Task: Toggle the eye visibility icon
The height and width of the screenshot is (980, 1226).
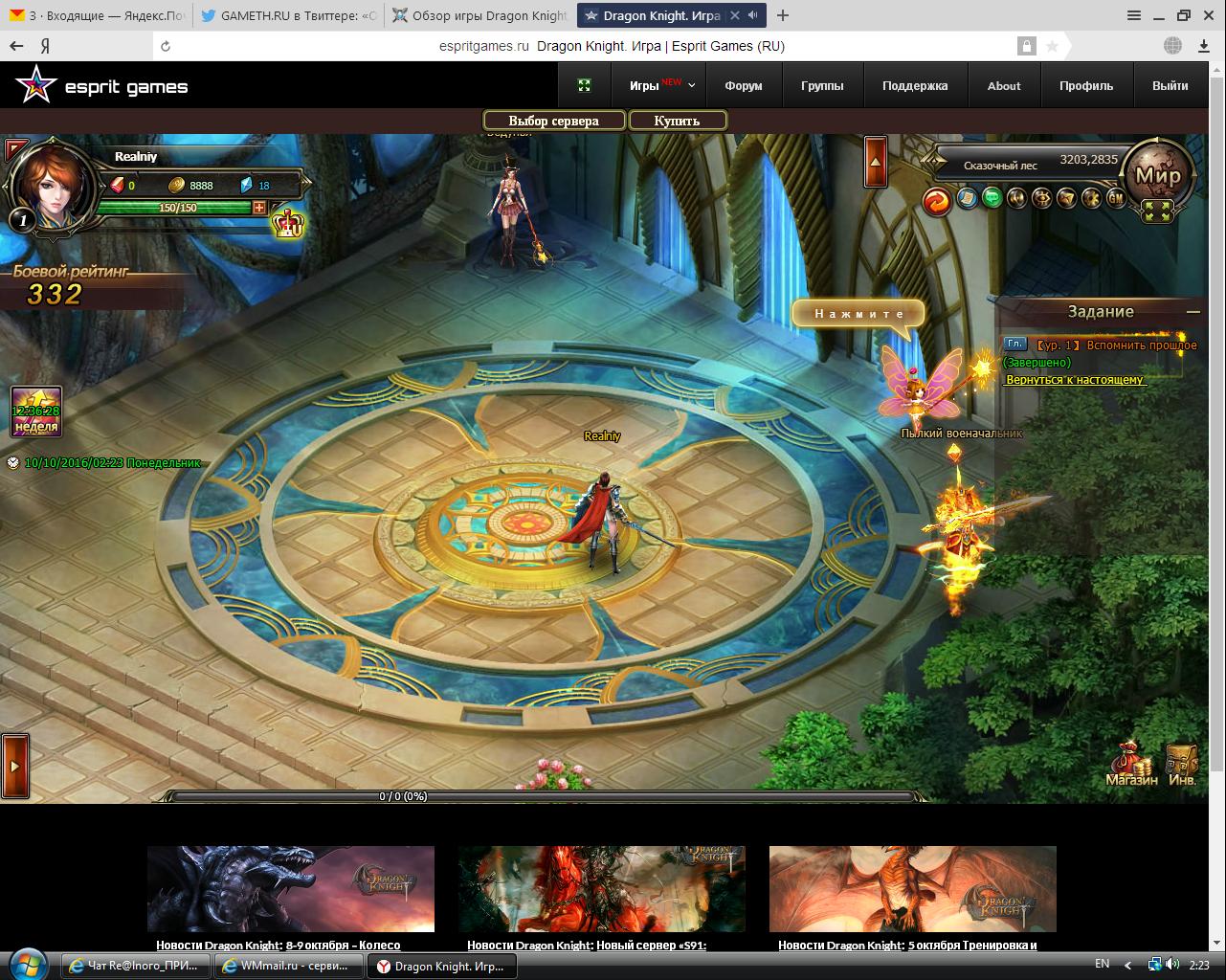Action: click(1041, 198)
